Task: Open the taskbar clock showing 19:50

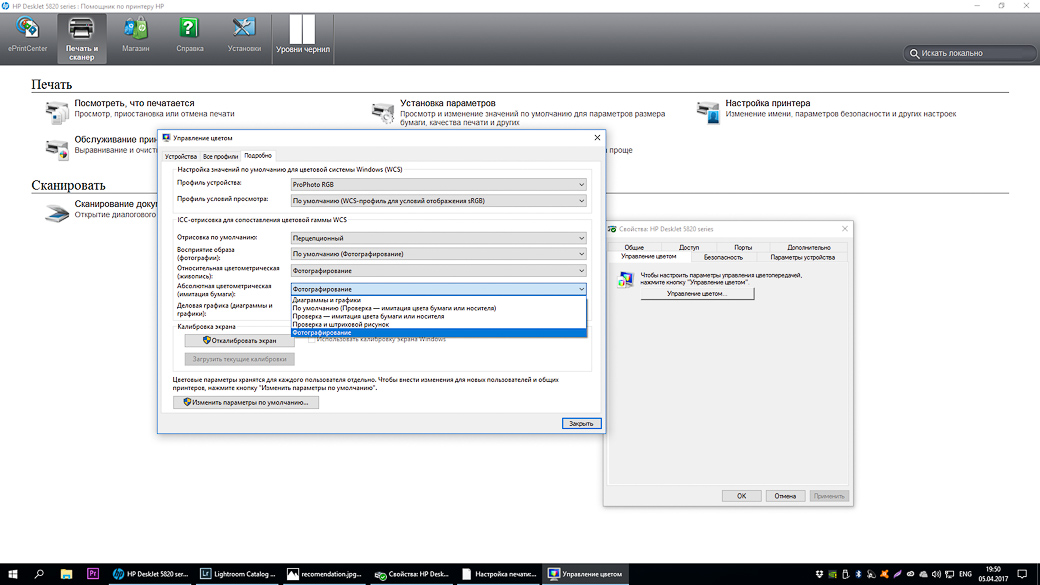Action: coord(992,574)
